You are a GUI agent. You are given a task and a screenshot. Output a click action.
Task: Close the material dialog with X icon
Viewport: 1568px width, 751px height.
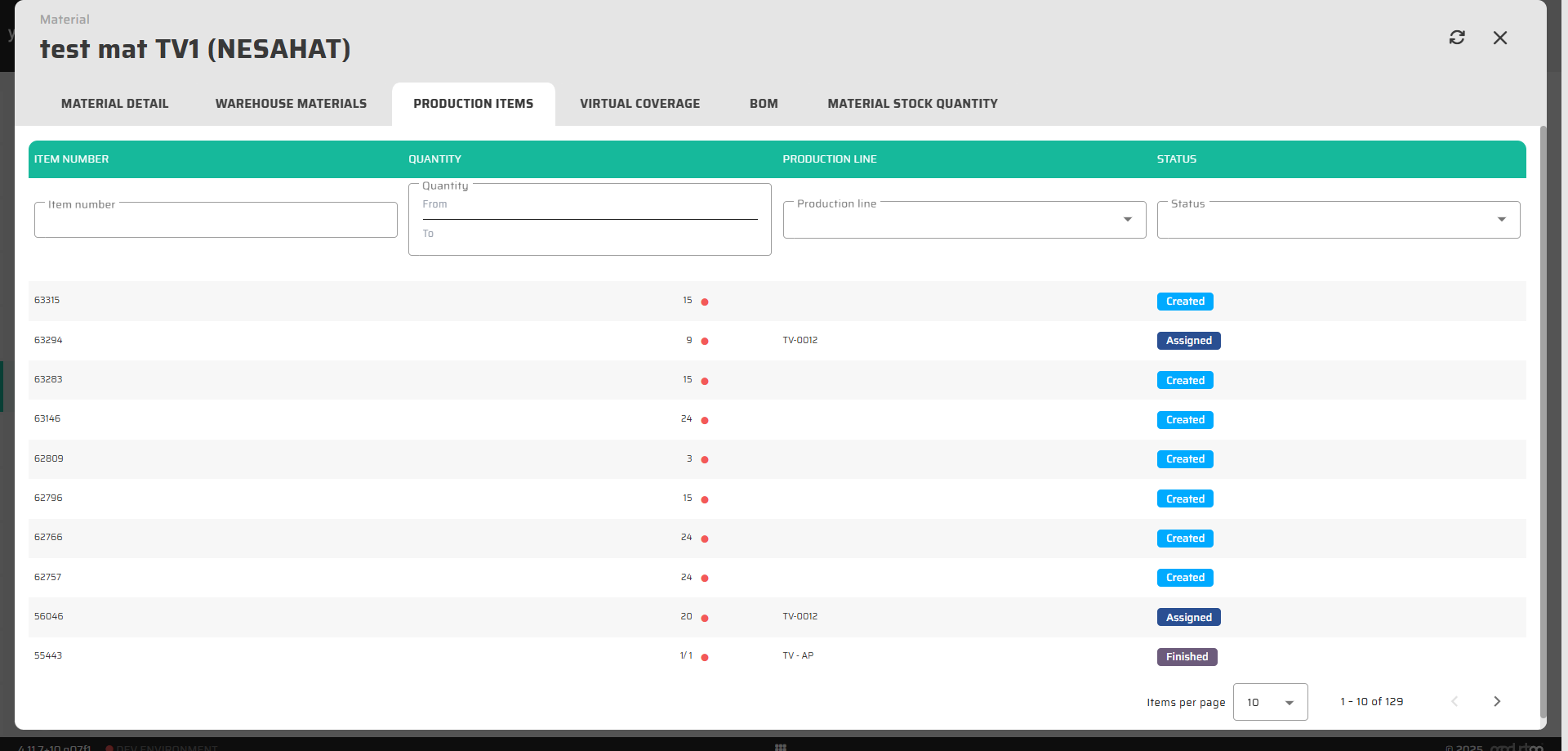coord(1500,38)
